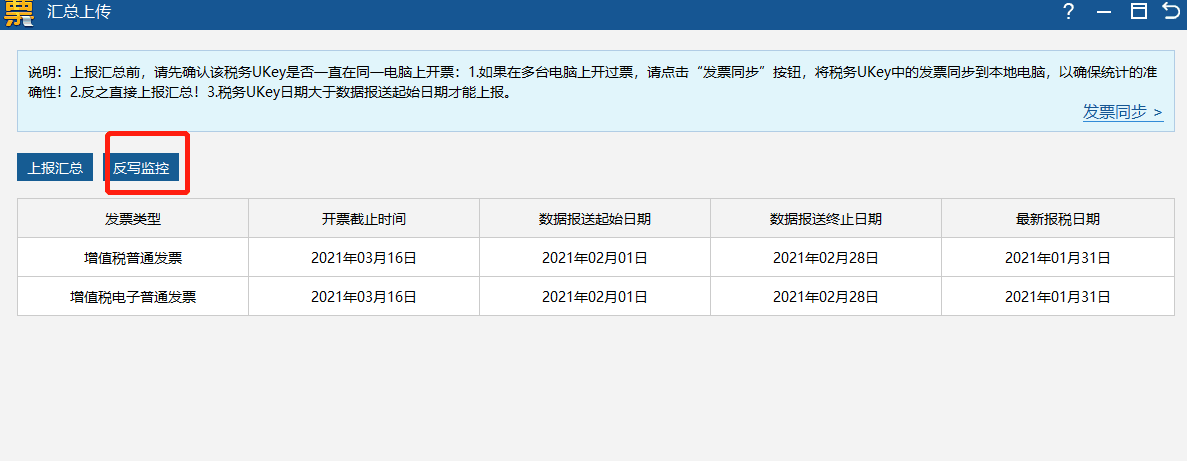Click the 上报汇总 button
This screenshot has width=1187, height=461.
point(55,168)
